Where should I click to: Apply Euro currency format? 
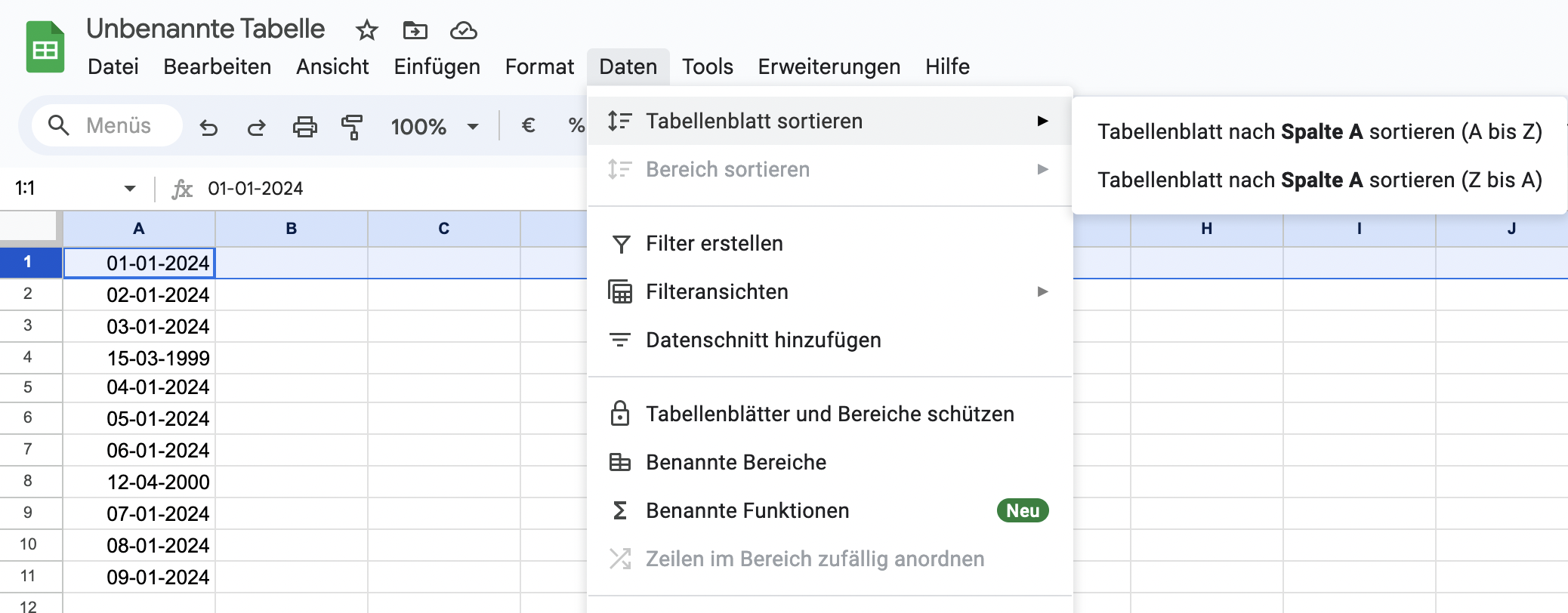click(x=529, y=126)
